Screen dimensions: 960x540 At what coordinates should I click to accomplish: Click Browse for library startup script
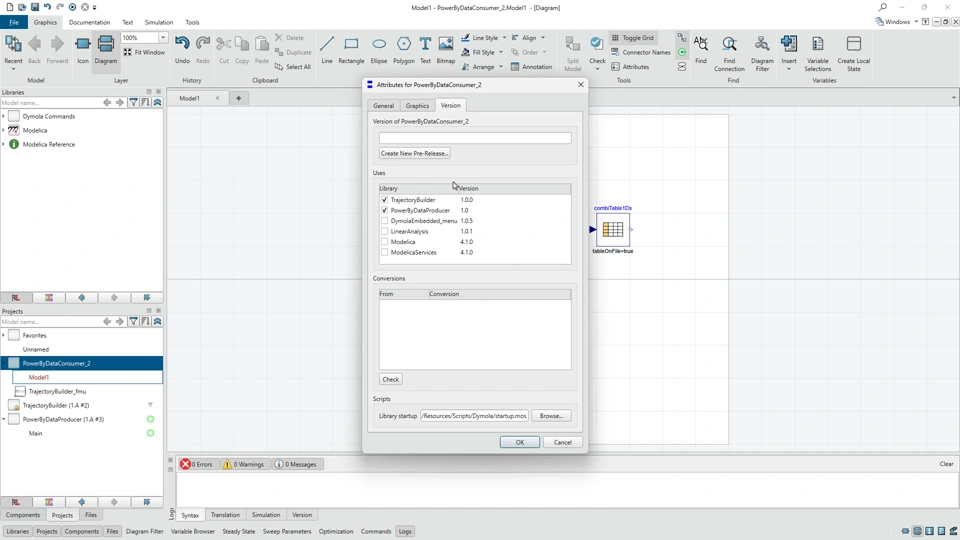click(x=551, y=416)
